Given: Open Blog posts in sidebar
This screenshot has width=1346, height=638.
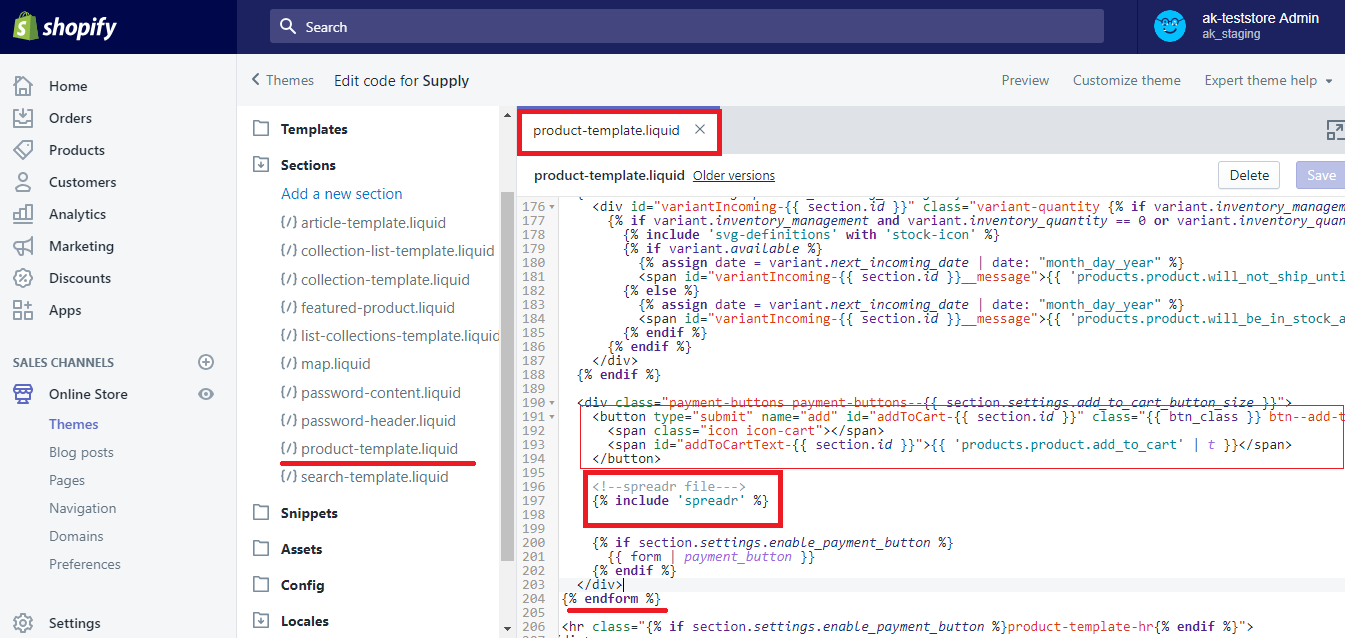Looking at the screenshot, I should (81, 452).
